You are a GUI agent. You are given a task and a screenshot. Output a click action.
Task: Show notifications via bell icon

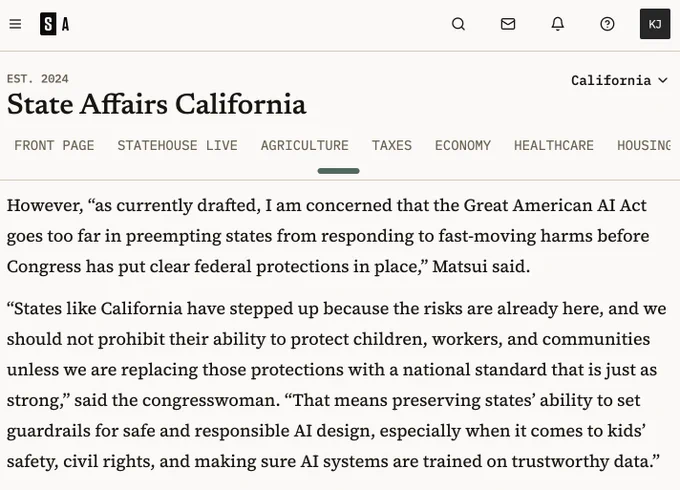point(558,24)
